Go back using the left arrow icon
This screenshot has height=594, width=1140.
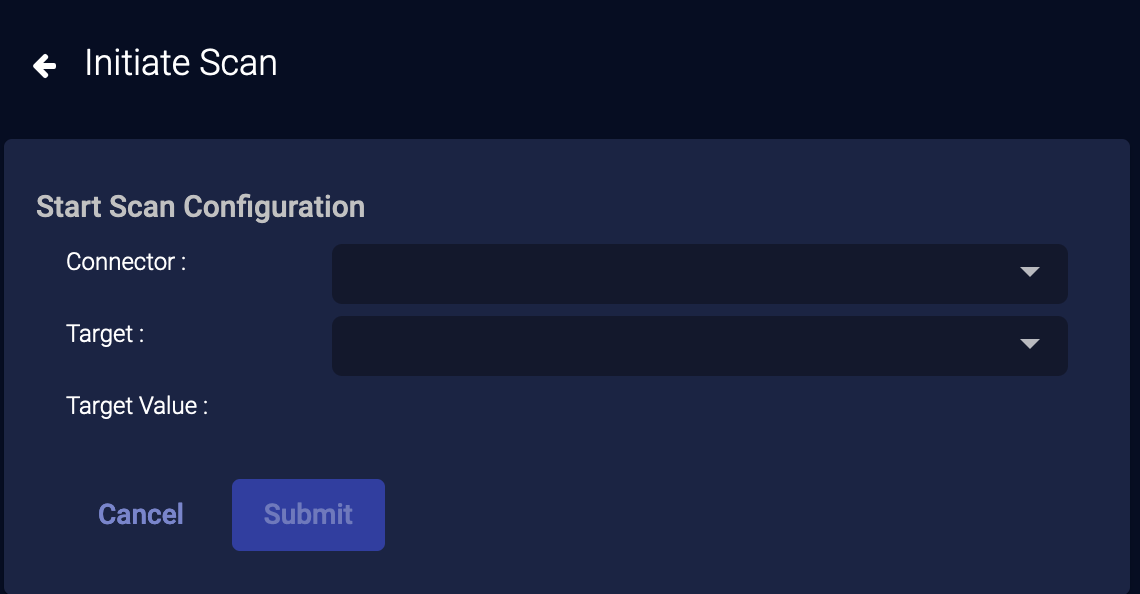point(44,66)
